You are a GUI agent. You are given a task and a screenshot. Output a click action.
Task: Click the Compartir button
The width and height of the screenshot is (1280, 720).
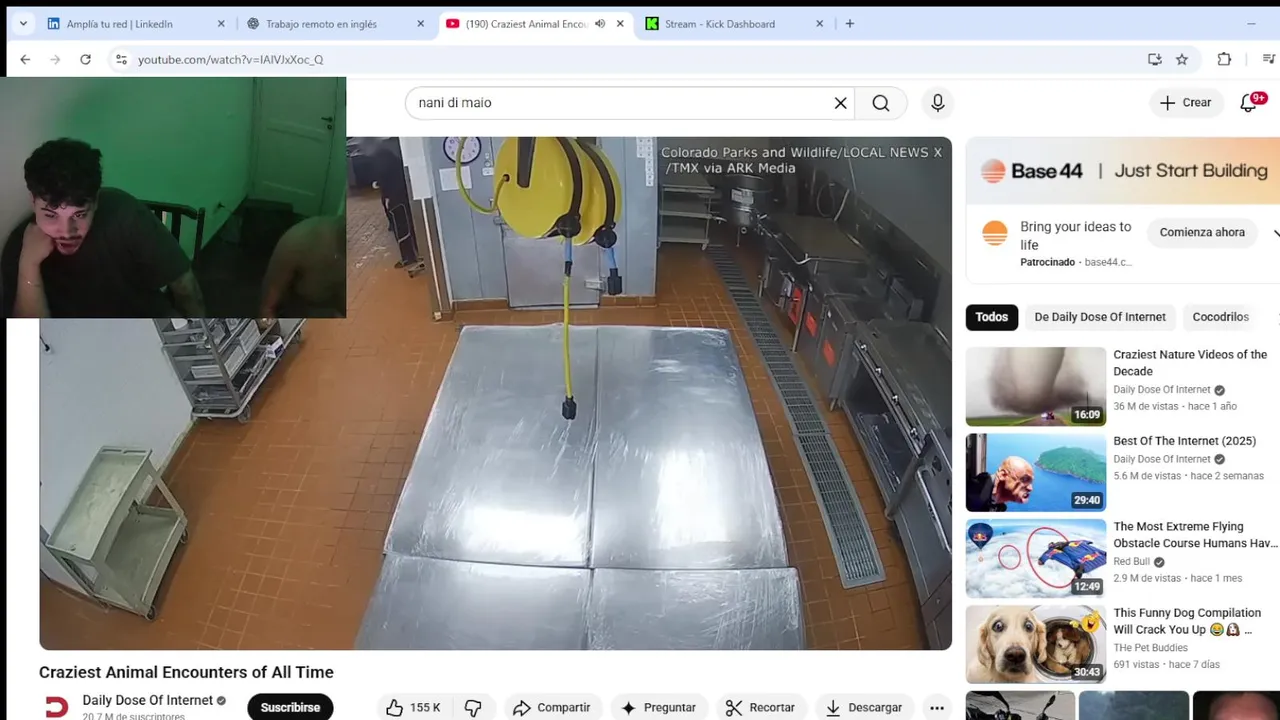point(552,707)
